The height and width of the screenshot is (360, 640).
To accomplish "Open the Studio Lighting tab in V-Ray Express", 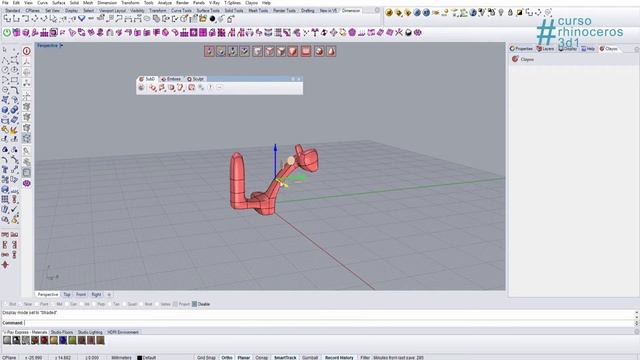I will 90,332.
